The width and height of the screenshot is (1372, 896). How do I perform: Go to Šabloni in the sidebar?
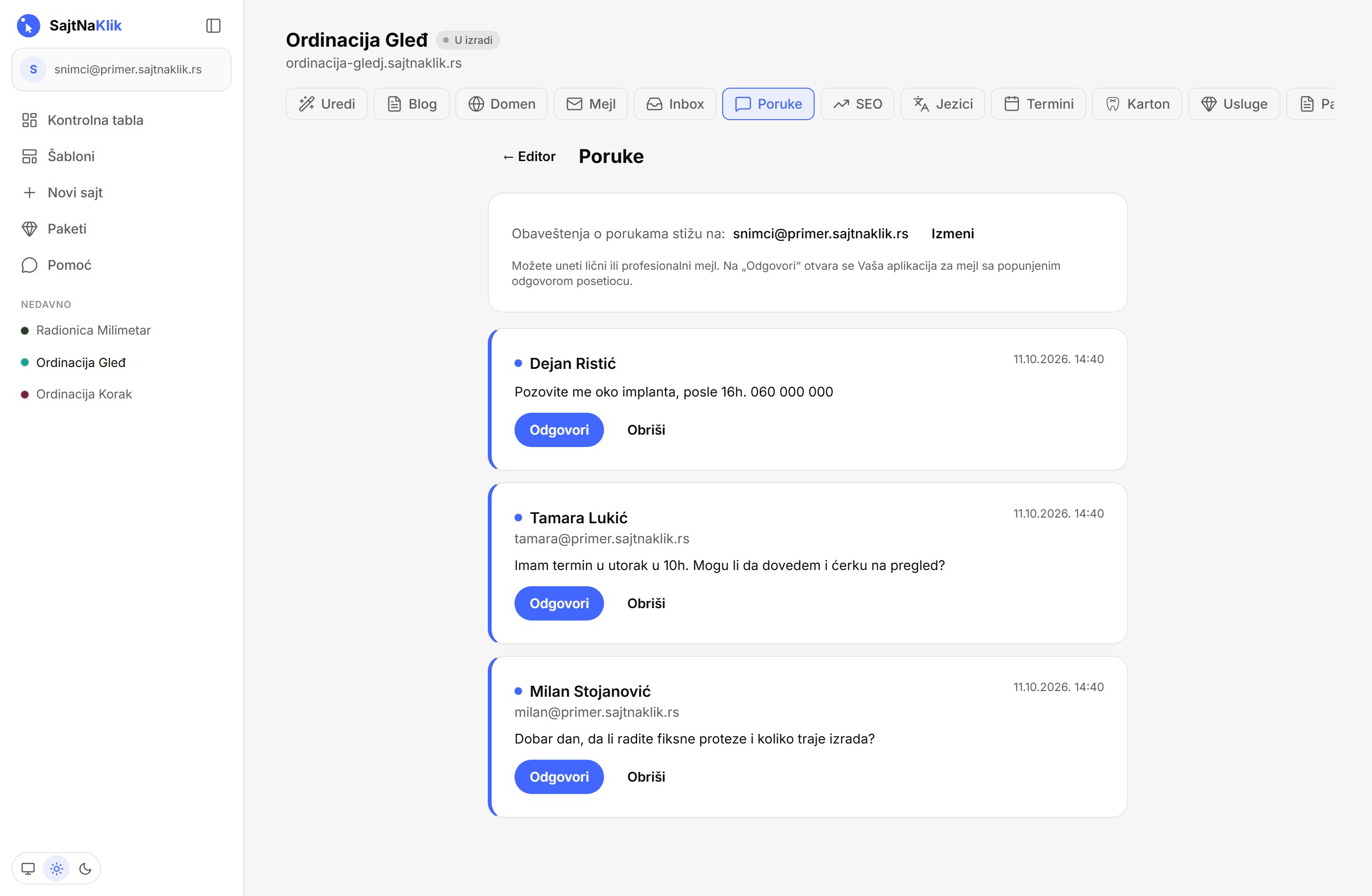pos(121,156)
